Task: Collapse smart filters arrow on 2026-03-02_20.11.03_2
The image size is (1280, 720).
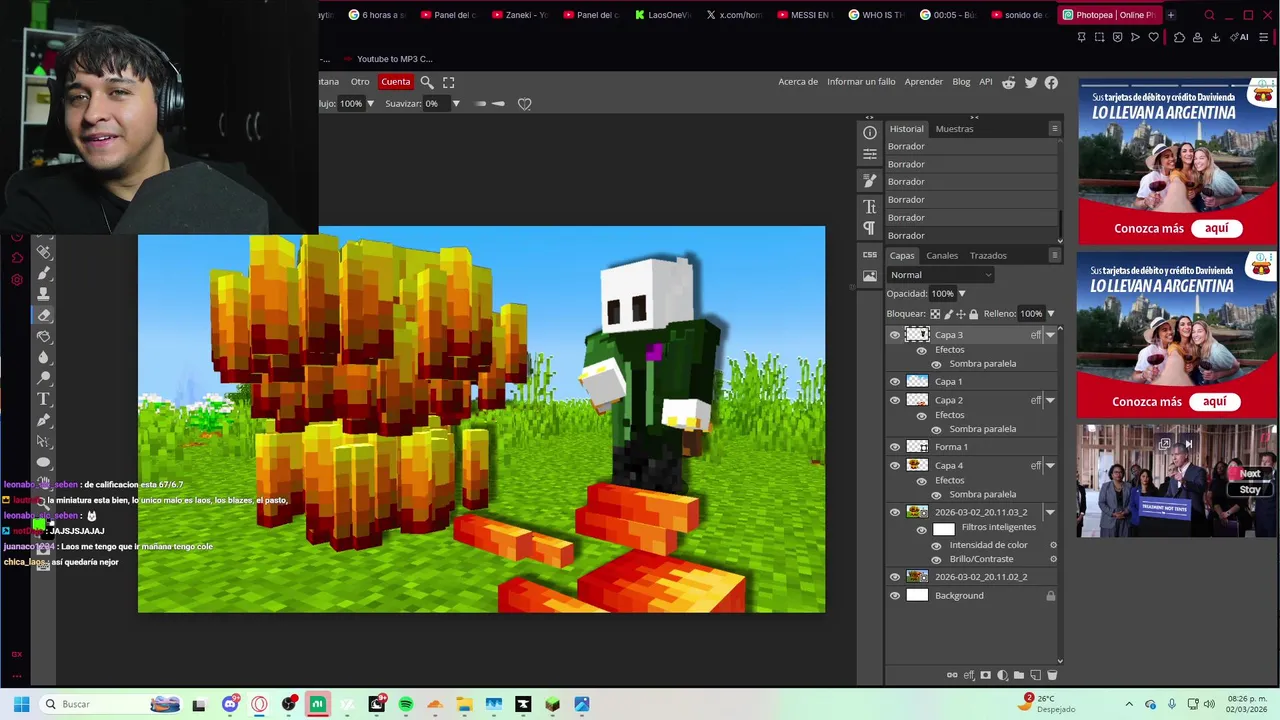Action: point(1050,512)
